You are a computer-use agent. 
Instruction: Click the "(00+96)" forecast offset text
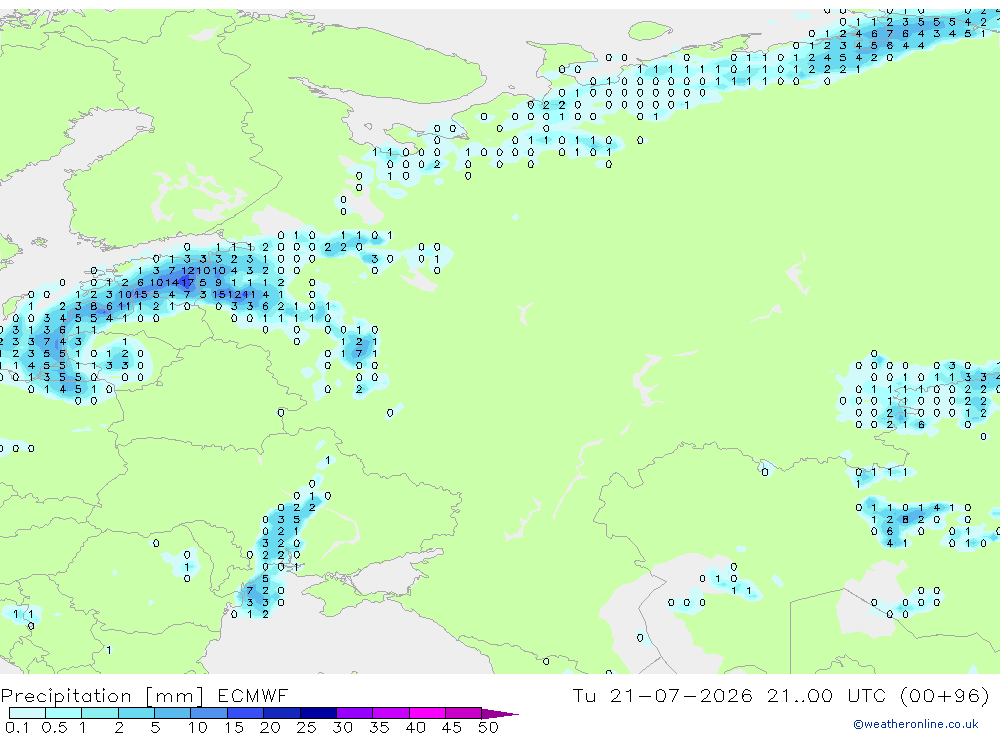coord(945,695)
